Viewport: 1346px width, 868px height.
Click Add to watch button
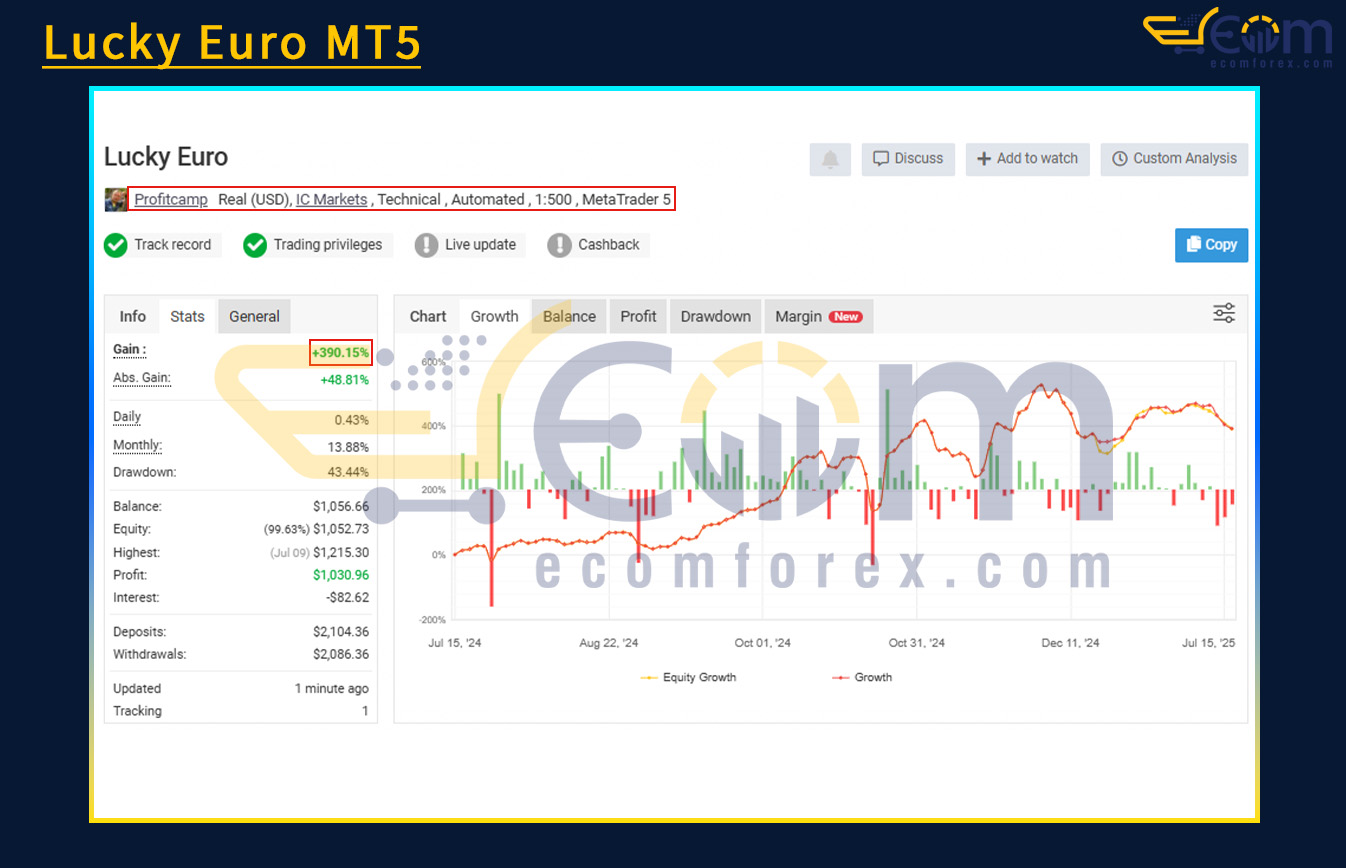coord(1028,159)
